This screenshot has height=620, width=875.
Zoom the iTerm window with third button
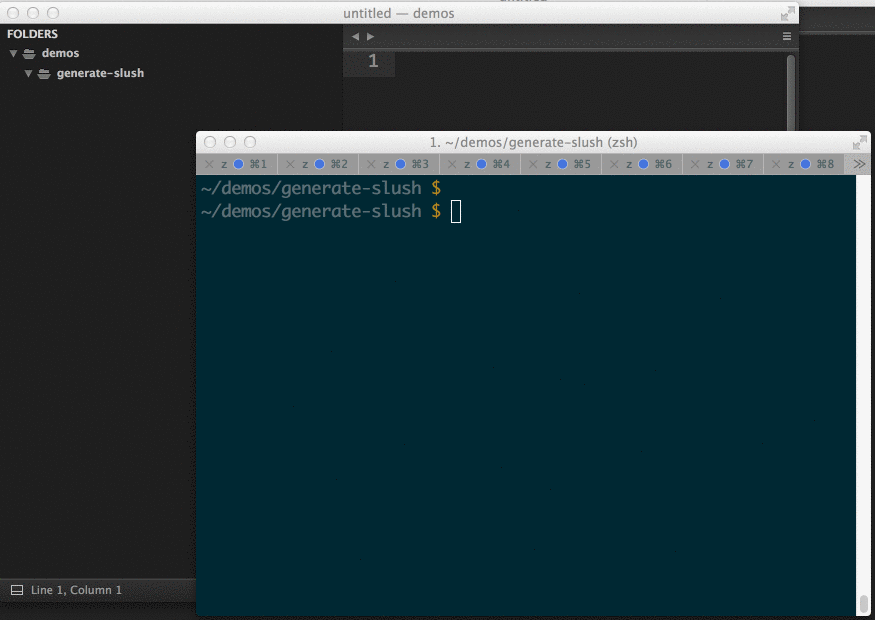pos(250,142)
